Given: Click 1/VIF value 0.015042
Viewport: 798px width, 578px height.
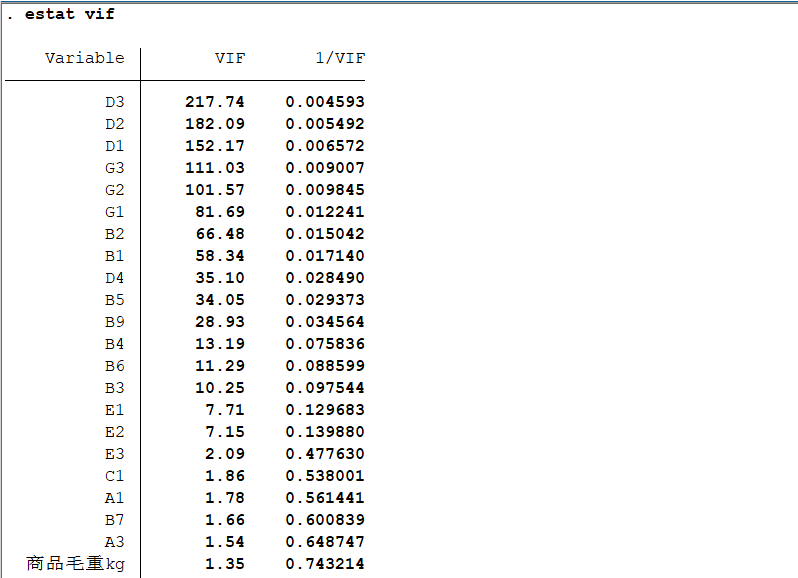Looking at the screenshot, I should tap(325, 234).
